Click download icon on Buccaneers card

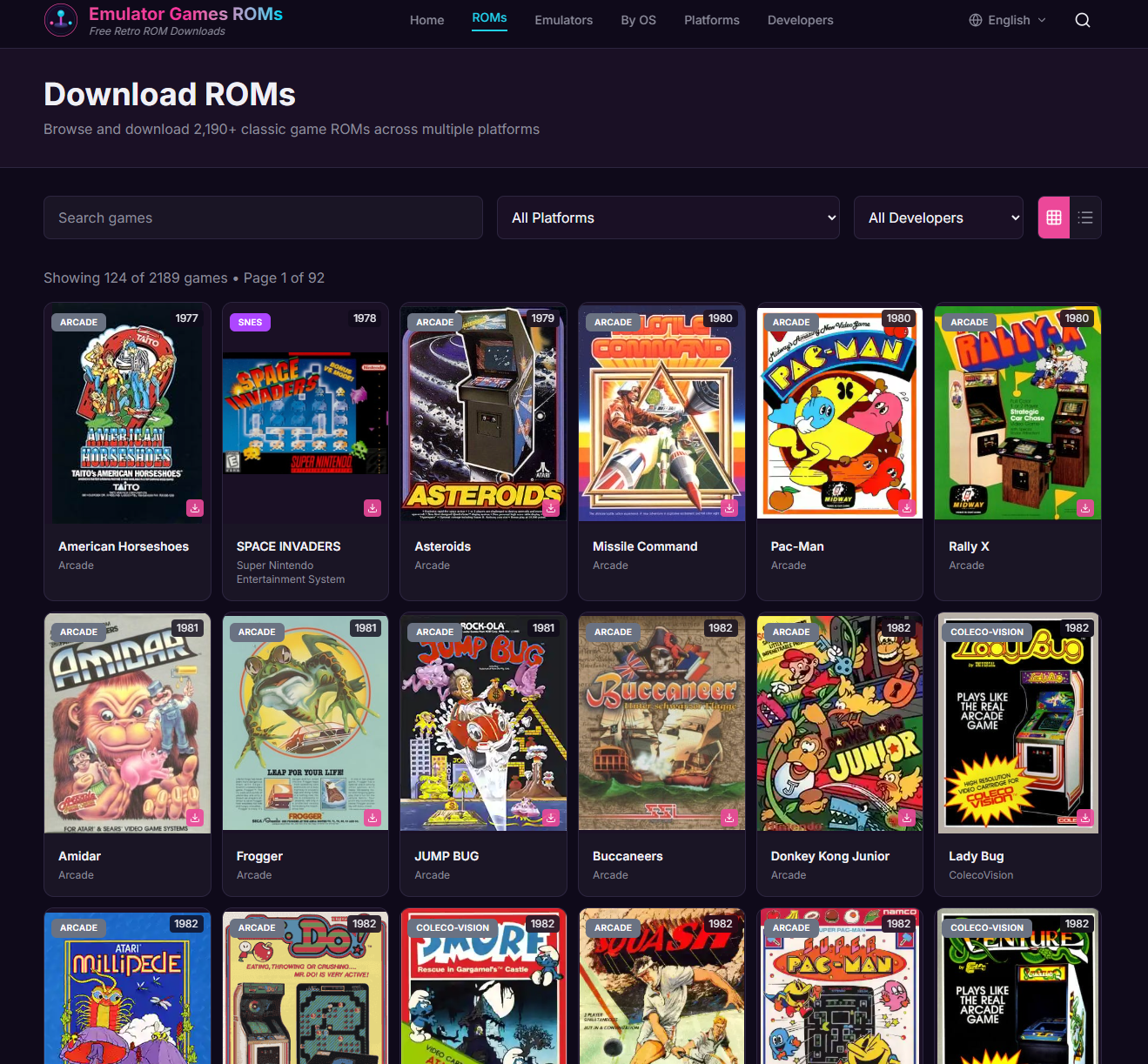(x=729, y=817)
